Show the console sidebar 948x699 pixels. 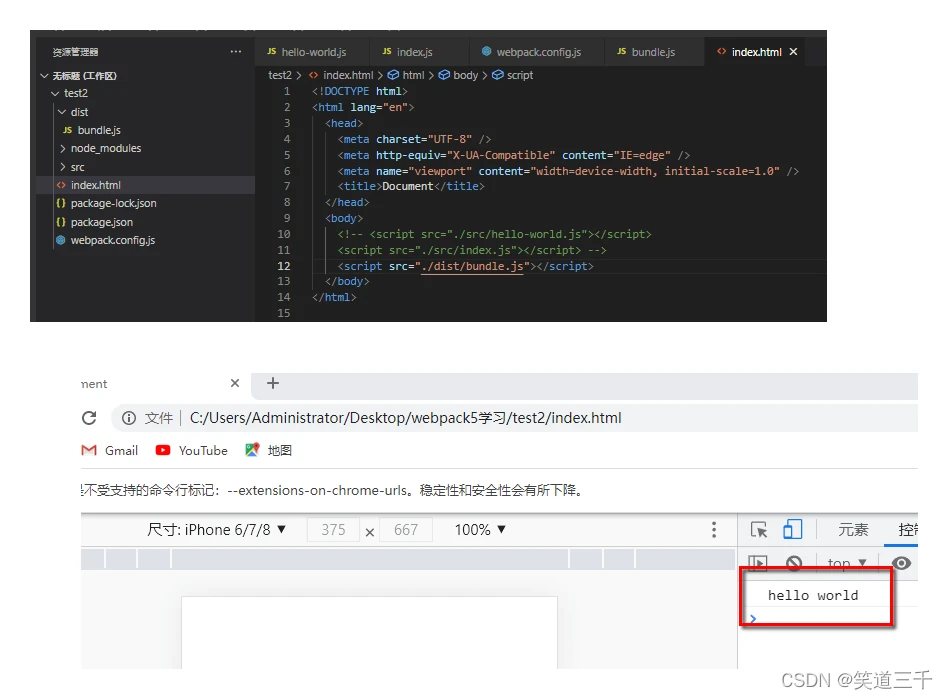tap(758, 563)
